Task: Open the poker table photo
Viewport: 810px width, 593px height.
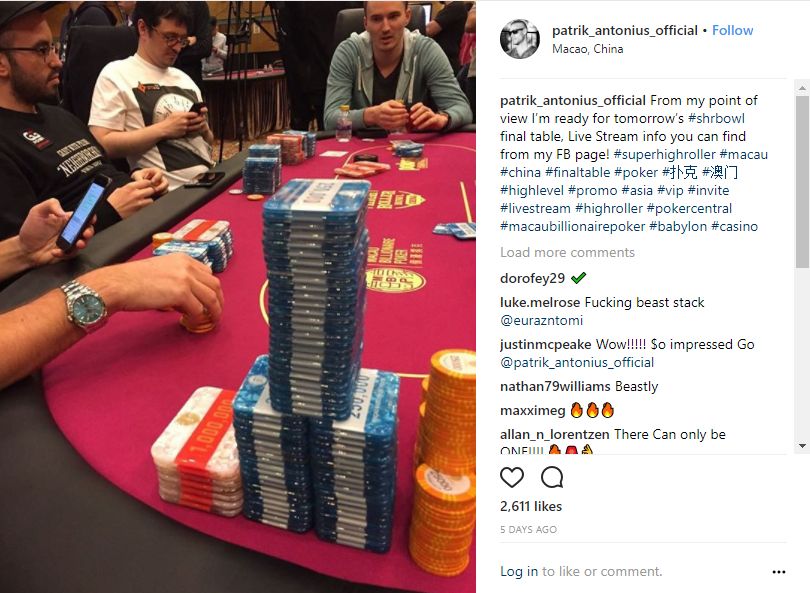Action: click(238, 296)
